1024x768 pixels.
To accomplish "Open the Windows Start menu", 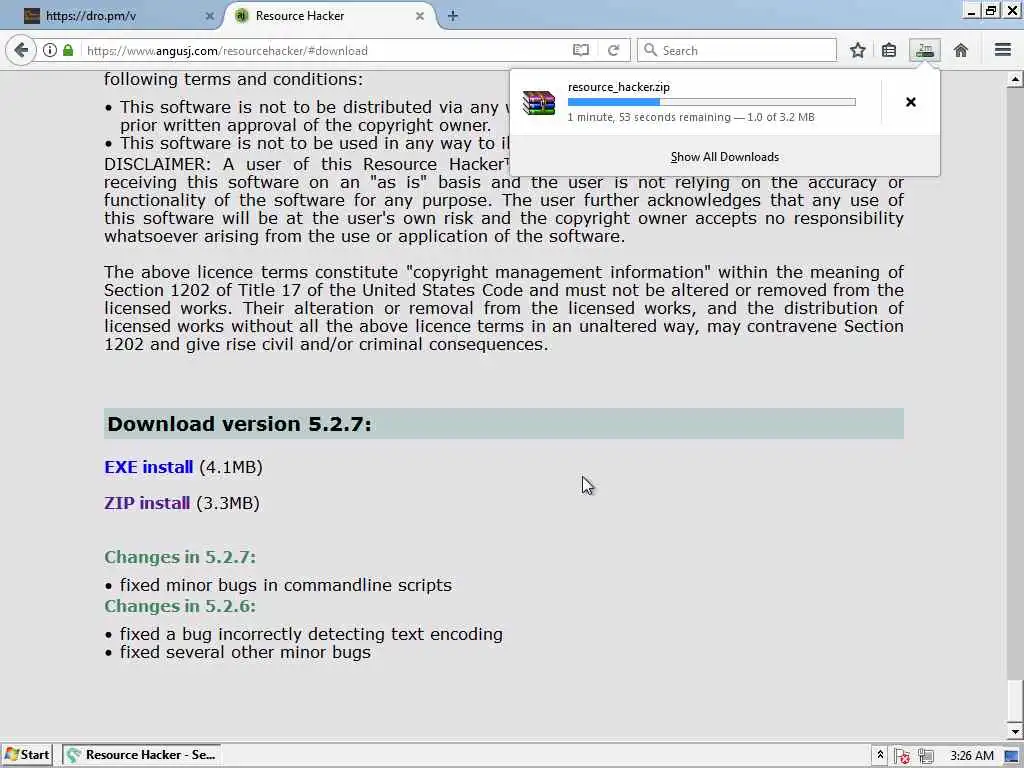I will tap(27, 755).
